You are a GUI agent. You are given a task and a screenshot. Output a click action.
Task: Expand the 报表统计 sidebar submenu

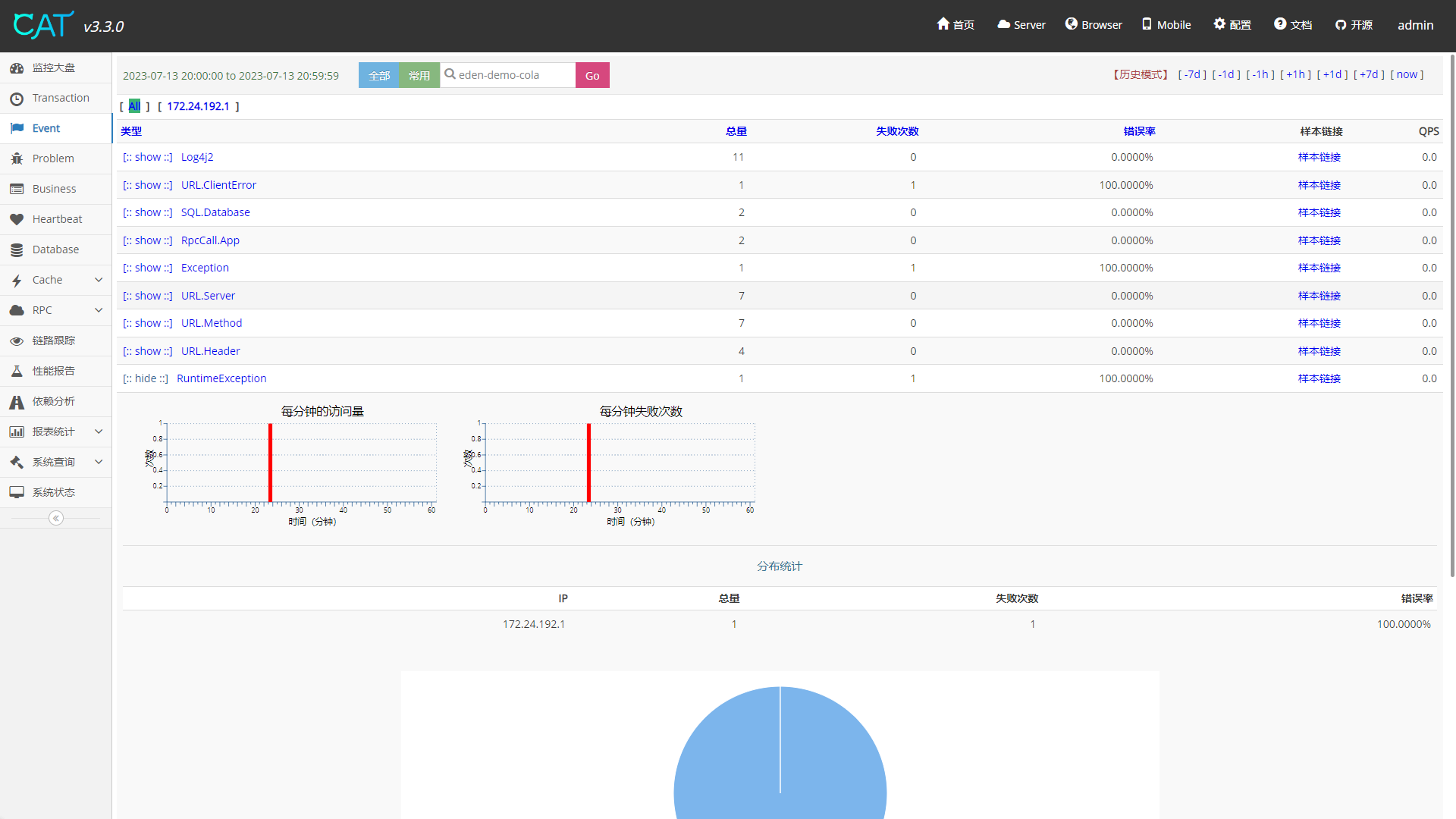coord(99,431)
